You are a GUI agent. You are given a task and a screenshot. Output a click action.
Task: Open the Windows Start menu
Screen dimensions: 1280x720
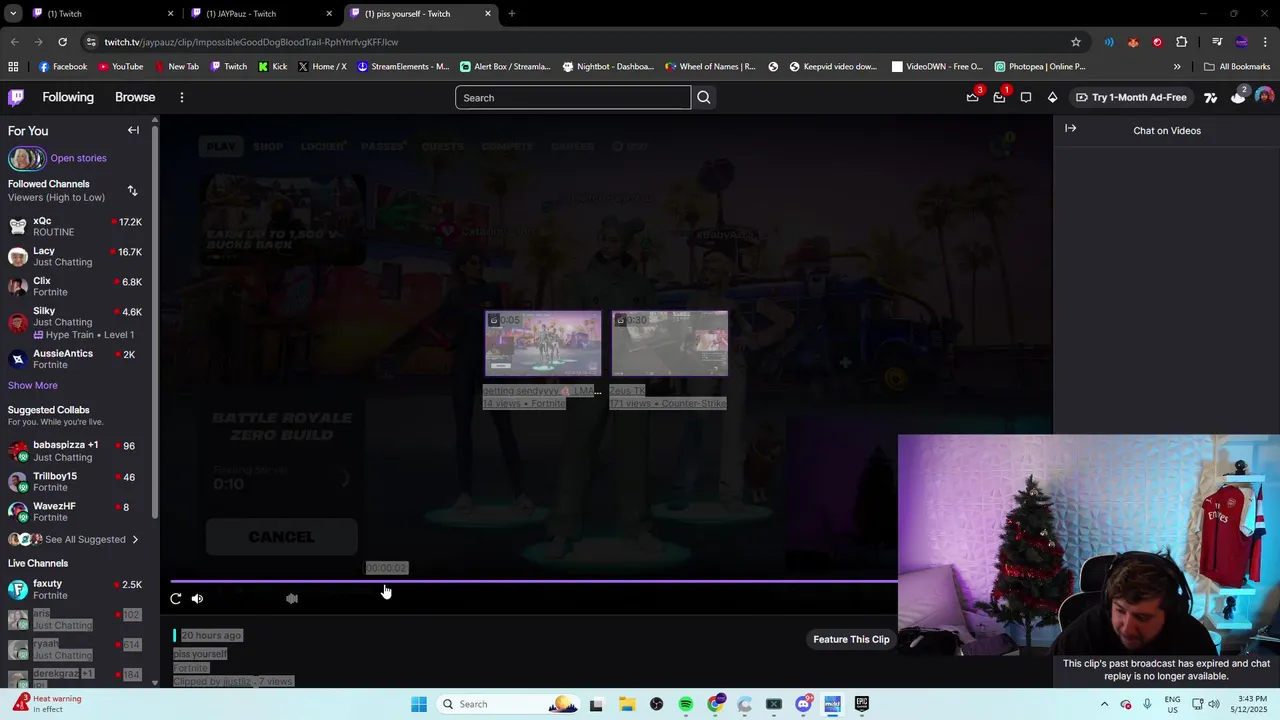pyautogui.click(x=419, y=704)
